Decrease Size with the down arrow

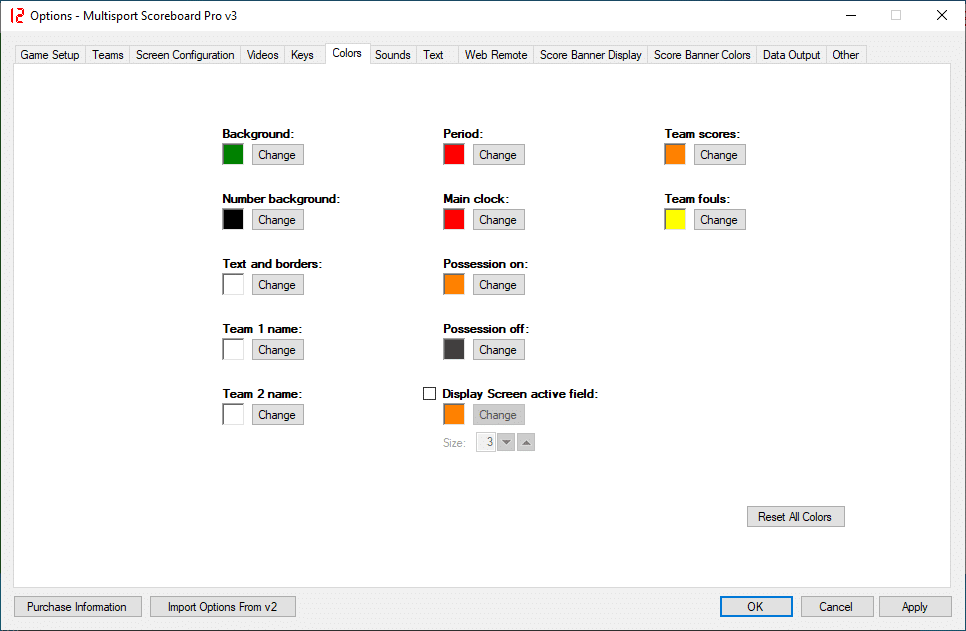506,442
